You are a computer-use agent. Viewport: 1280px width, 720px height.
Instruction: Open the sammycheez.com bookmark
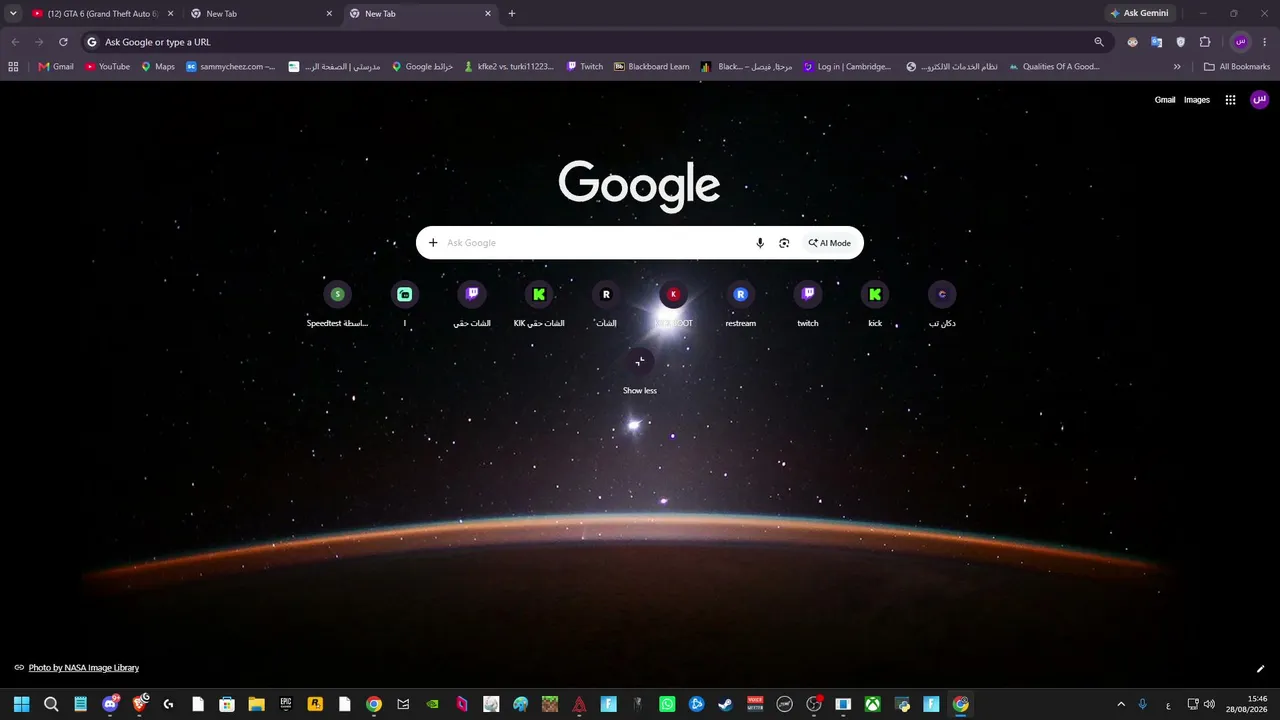point(231,67)
